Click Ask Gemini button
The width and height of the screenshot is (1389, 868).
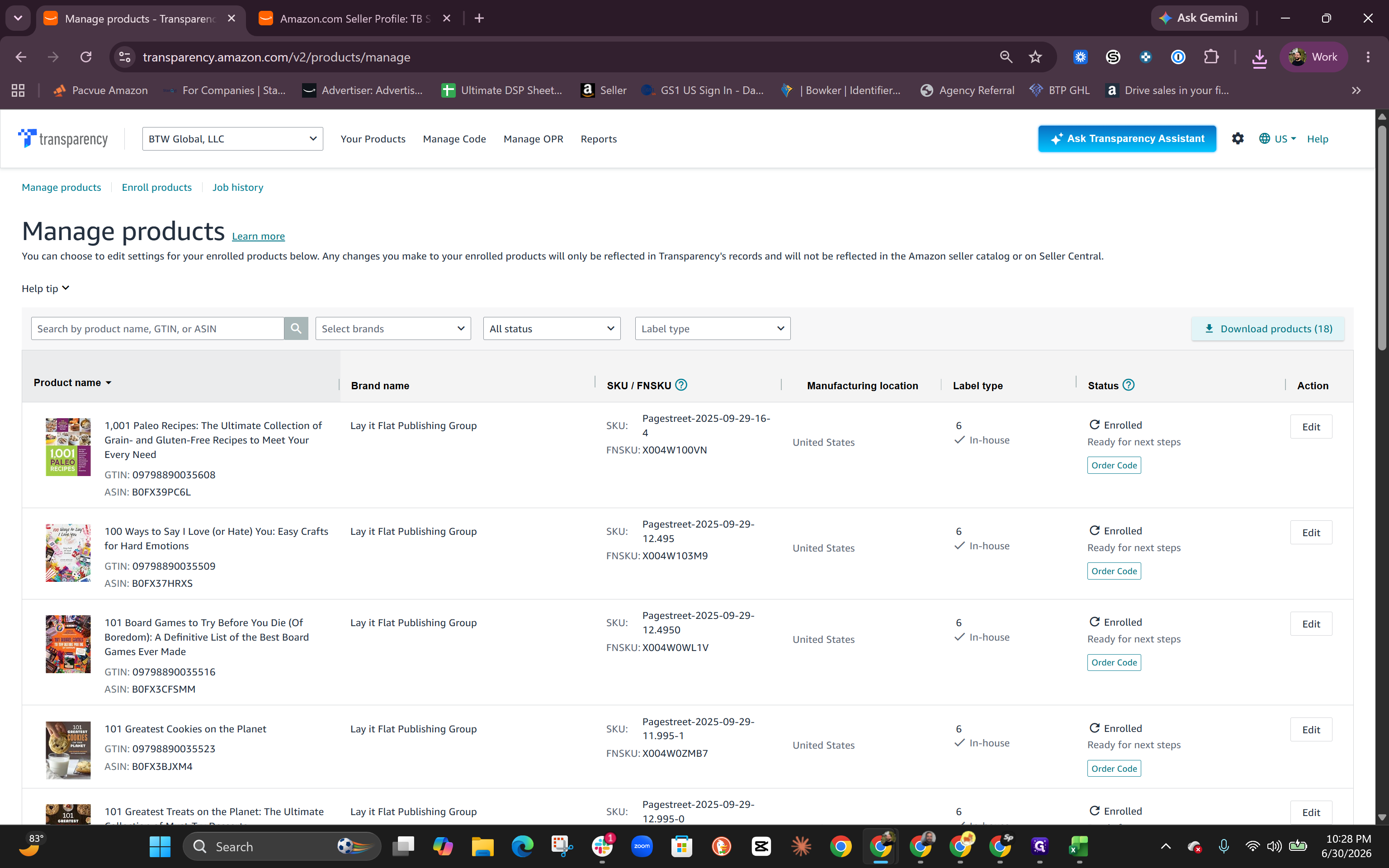pos(1200,18)
